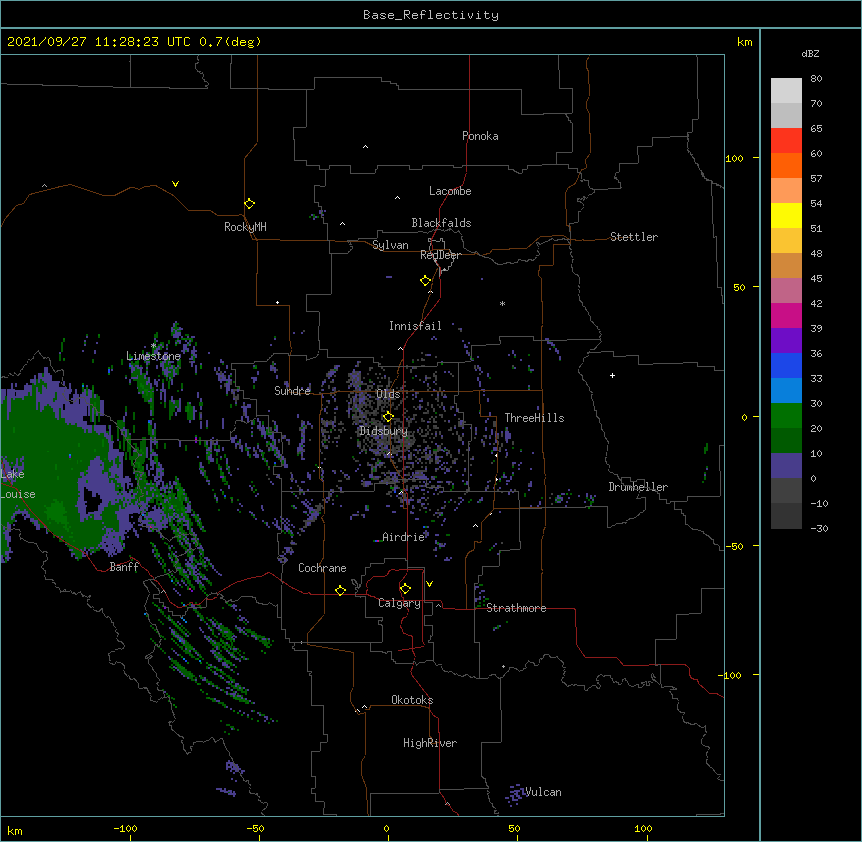Select the Innisfail label
The image size is (862, 842).
tap(415, 326)
